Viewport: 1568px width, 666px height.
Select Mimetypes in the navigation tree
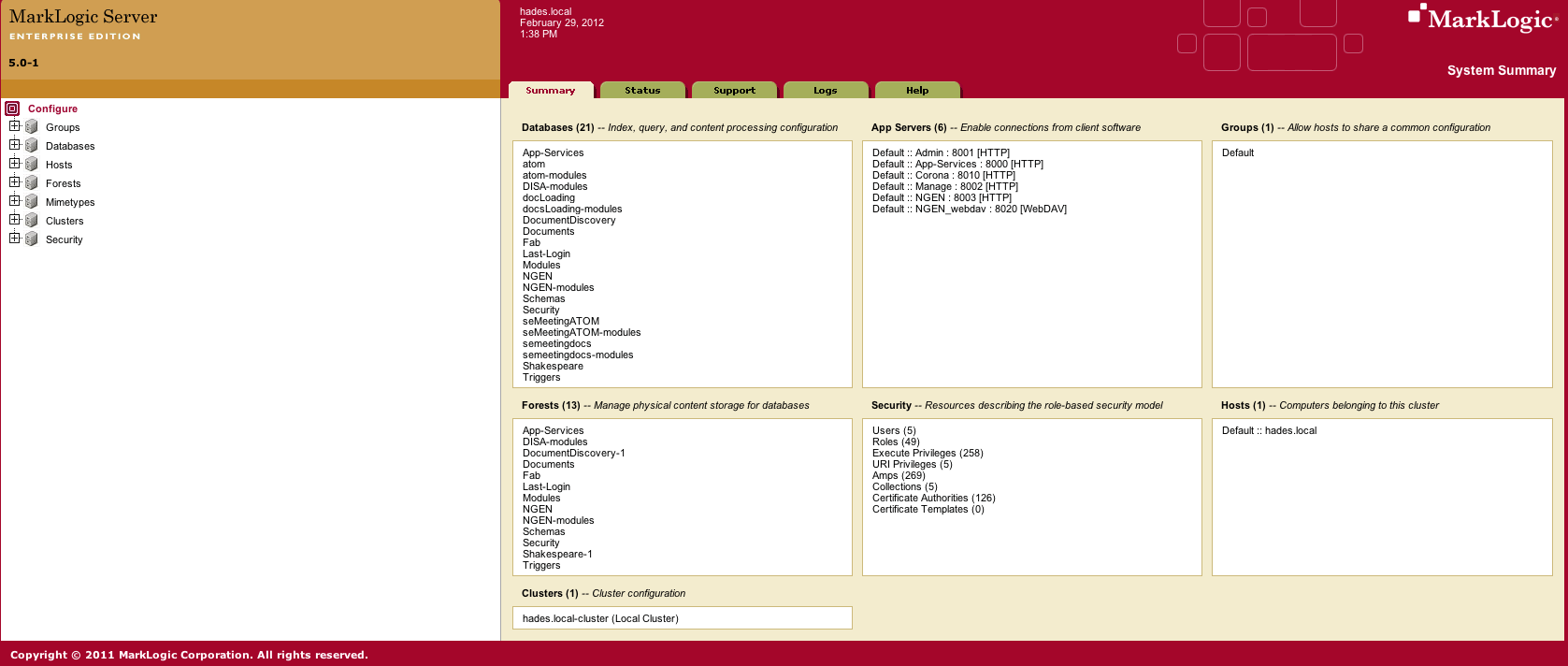pyautogui.click(x=70, y=202)
